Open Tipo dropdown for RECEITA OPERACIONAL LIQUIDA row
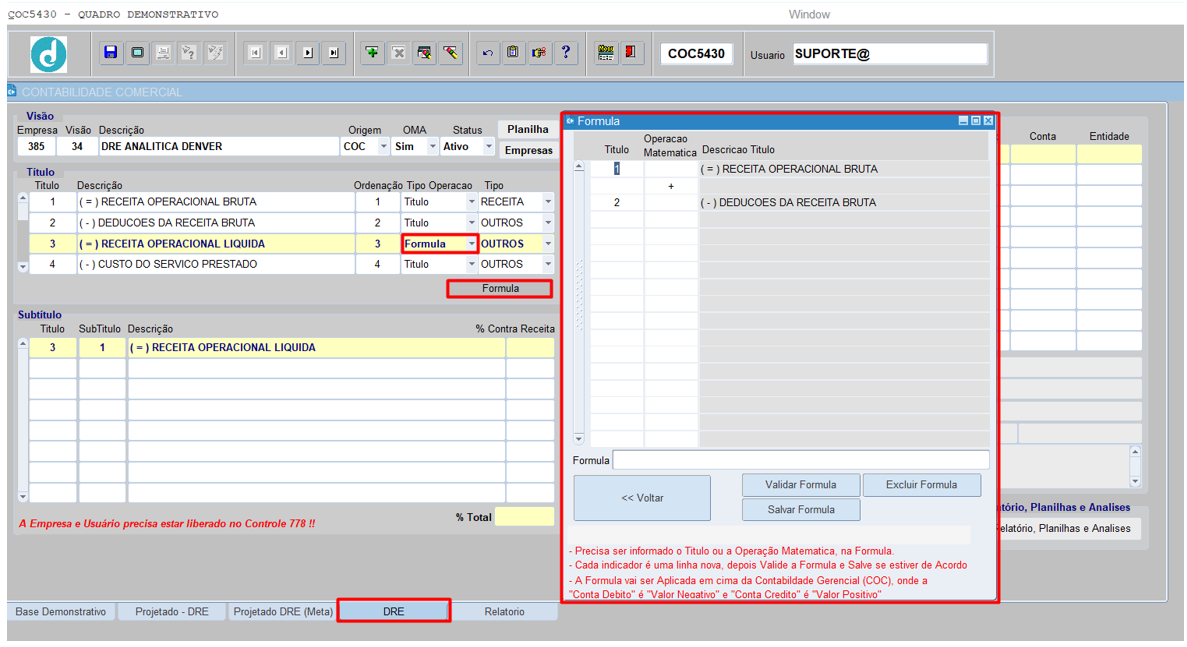The image size is (1187, 647). (x=548, y=244)
